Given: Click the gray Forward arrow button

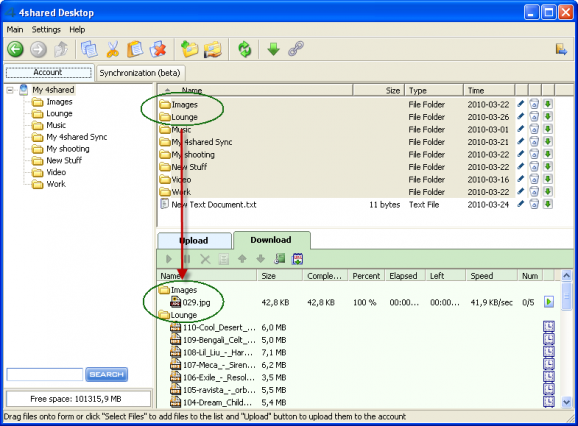Looking at the screenshot, I should coord(38,49).
